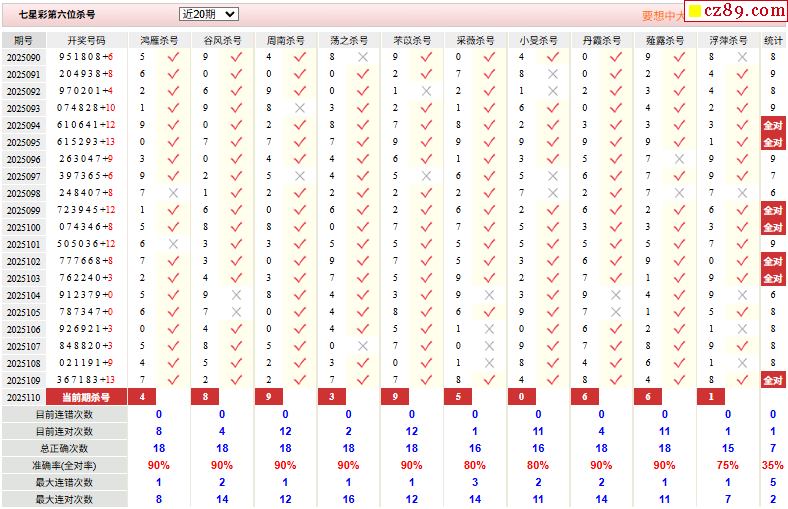The image size is (788, 509).
Task: Click the X mark for 谷风杀号 in row 2025104
Action: pyautogui.click(x=236, y=295)
